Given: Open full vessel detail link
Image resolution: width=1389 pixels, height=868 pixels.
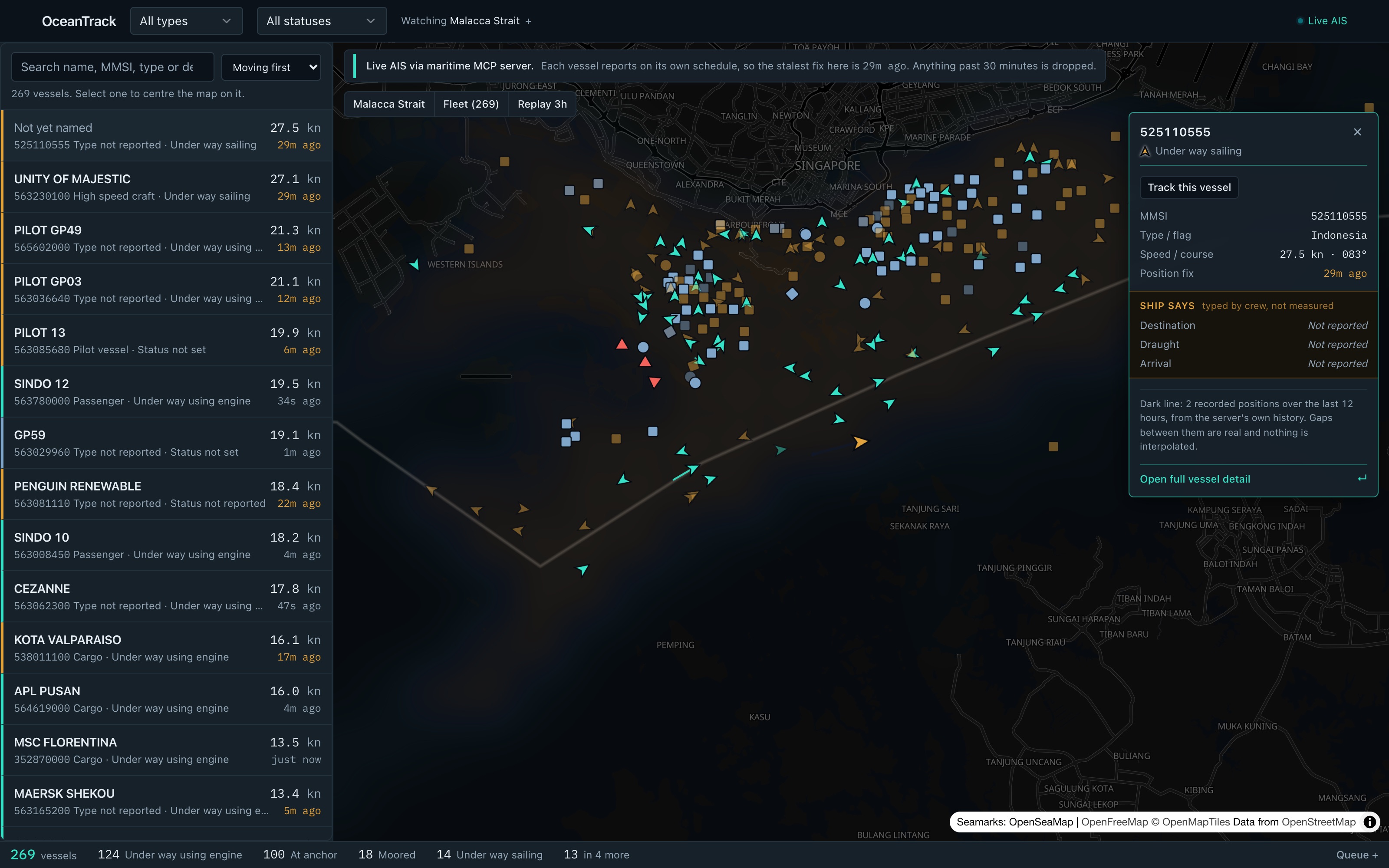Looking at the screenshot, I should (1195, 479).
